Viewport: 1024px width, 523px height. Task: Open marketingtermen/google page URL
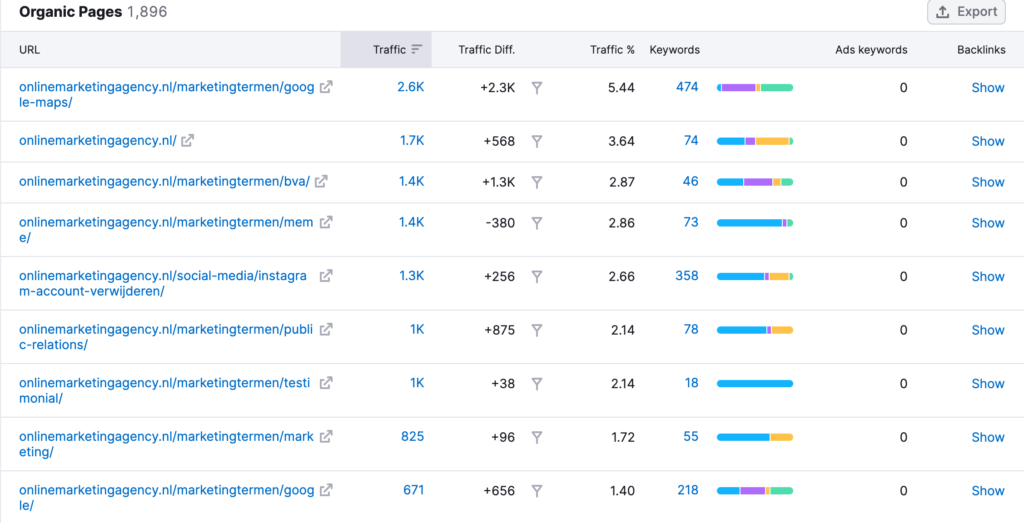(x=166, y=498)
